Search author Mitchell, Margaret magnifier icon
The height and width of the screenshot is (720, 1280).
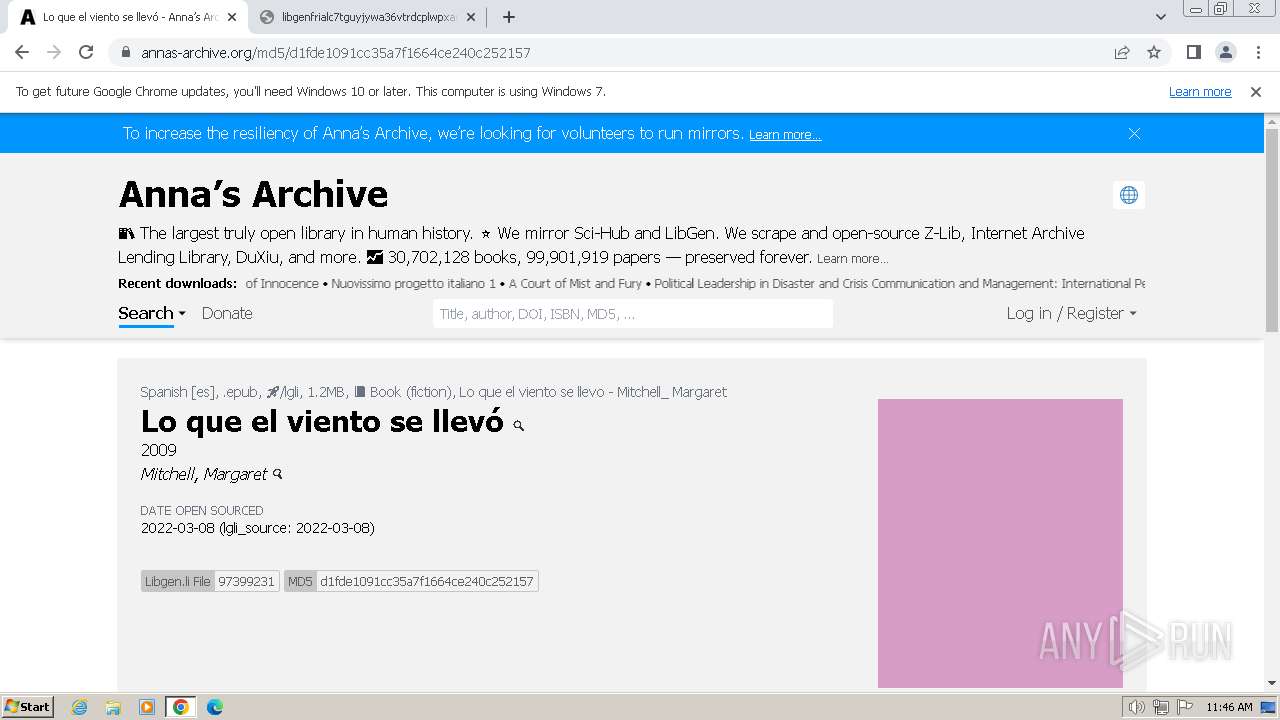coord(278,474)
